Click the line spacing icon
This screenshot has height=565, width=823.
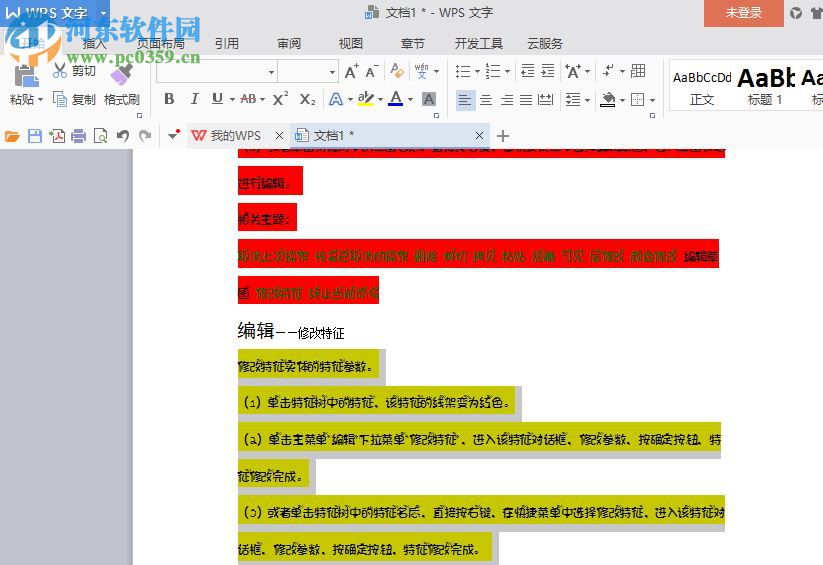(x=573, y=99)
